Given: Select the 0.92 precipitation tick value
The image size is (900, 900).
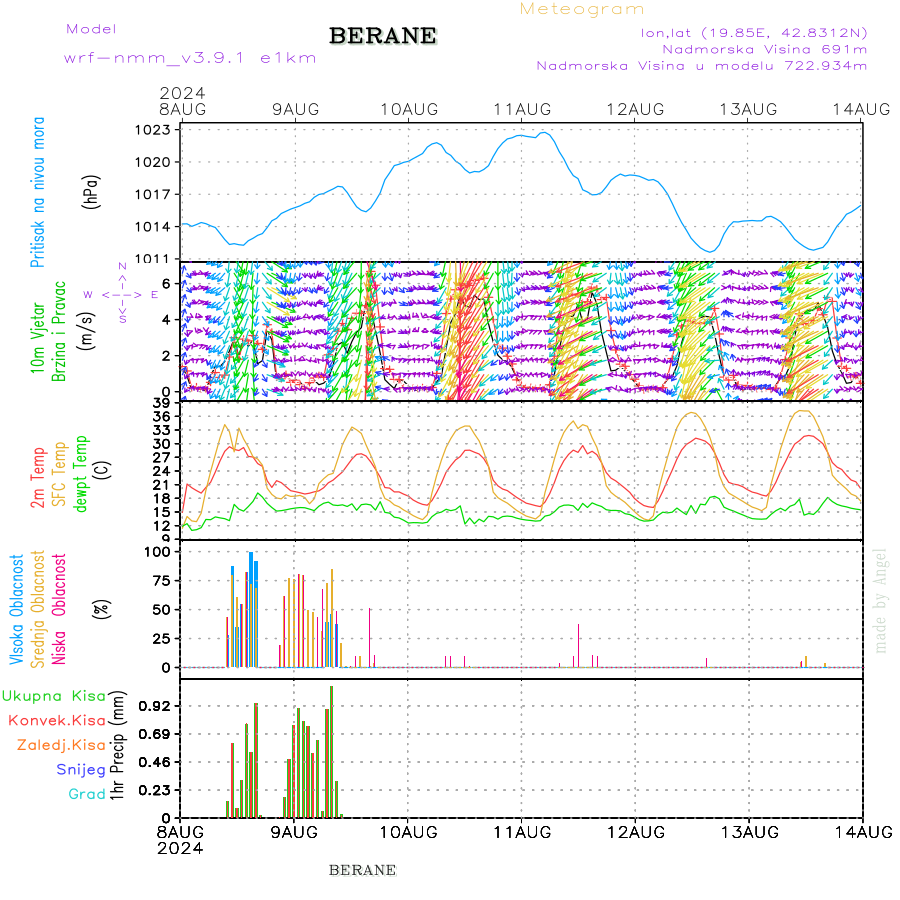Looking at the screenshot, I should pos(154,706).
